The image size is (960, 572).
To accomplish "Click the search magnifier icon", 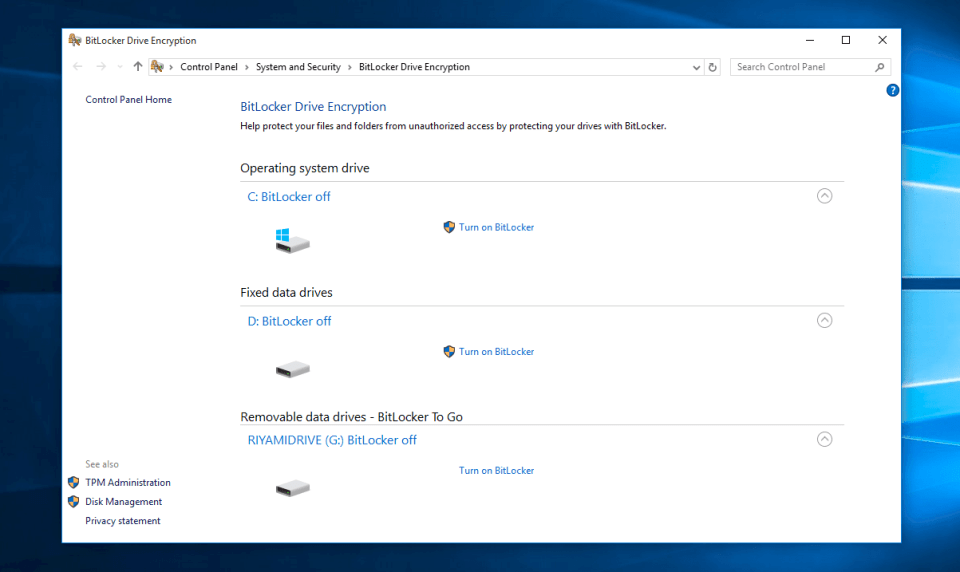I will (x=880, y=67).
